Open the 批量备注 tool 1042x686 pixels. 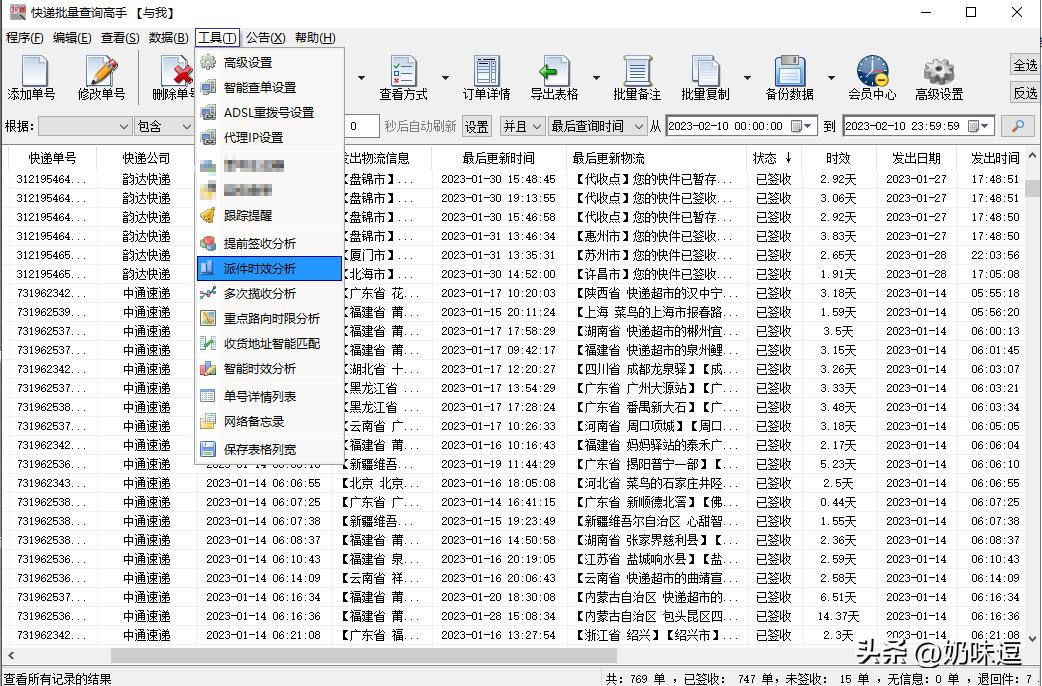[x=637, y=77]
